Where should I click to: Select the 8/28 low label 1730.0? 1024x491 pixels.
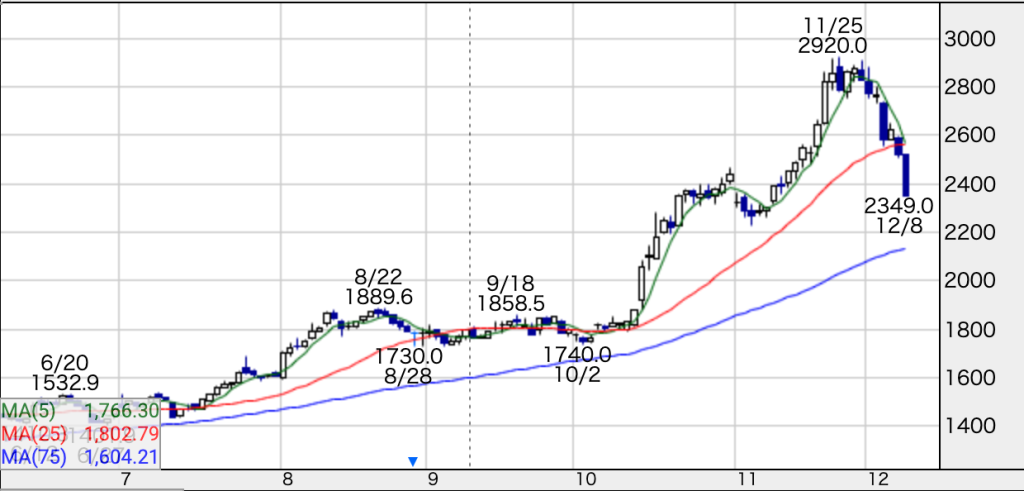pyautogui.click(x=409, y=355)
